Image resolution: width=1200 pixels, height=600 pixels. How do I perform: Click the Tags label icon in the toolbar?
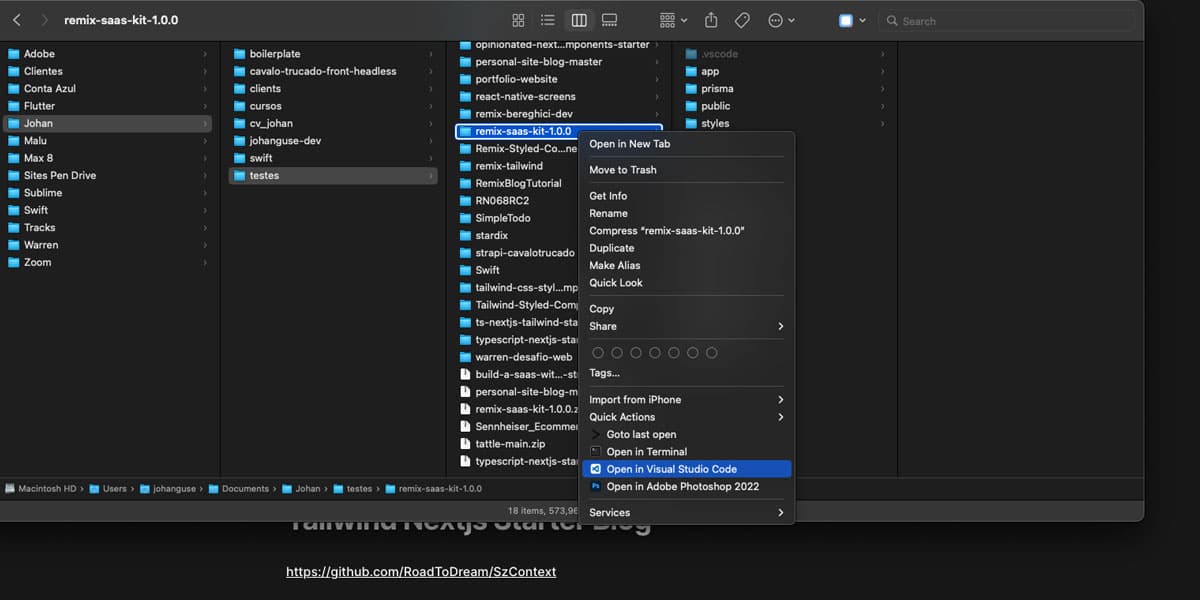tap(742, 19)
